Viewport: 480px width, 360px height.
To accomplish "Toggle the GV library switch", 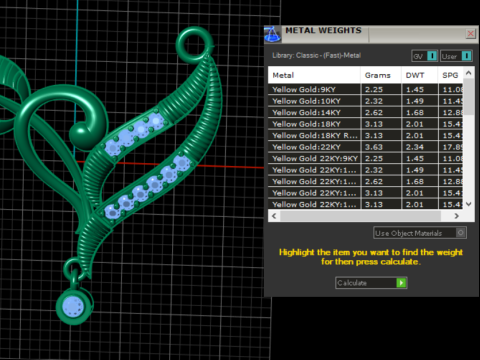I will (x=424, y=56).
